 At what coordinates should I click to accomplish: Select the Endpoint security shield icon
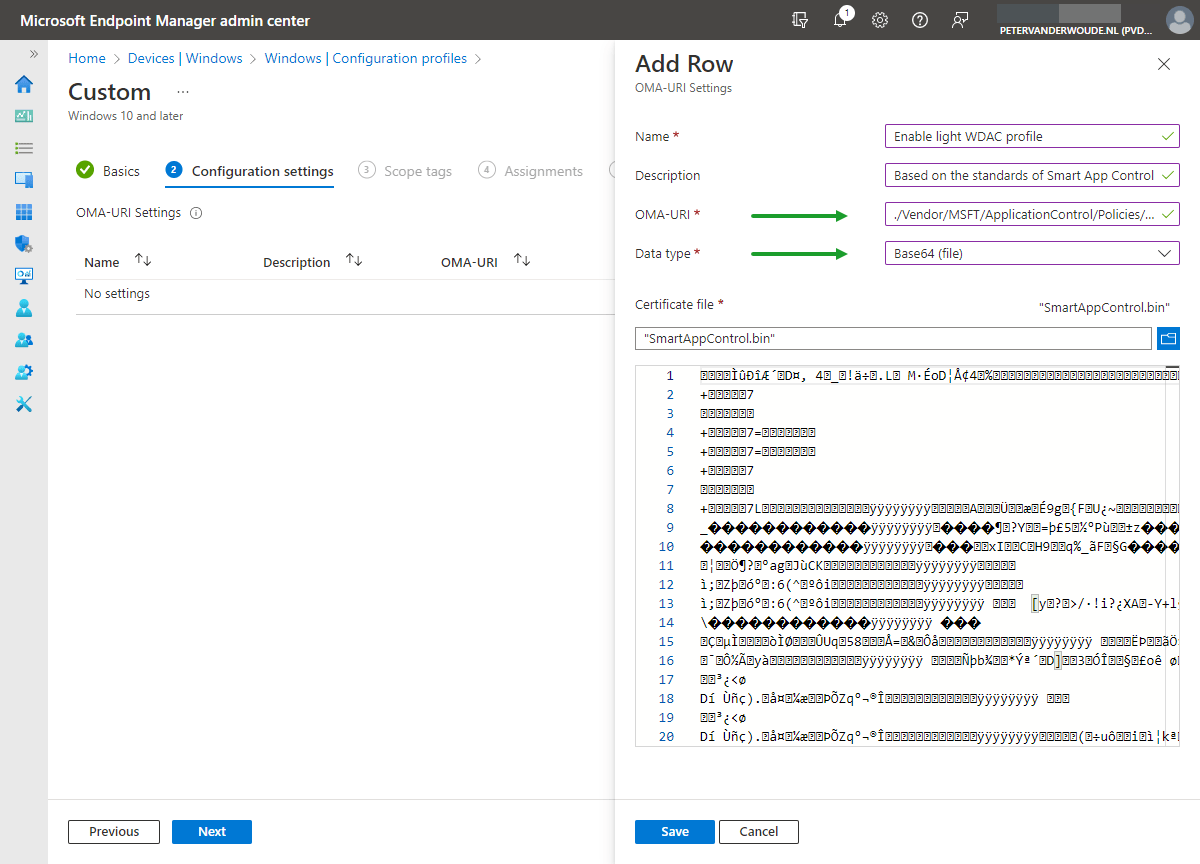coord(21,243)
